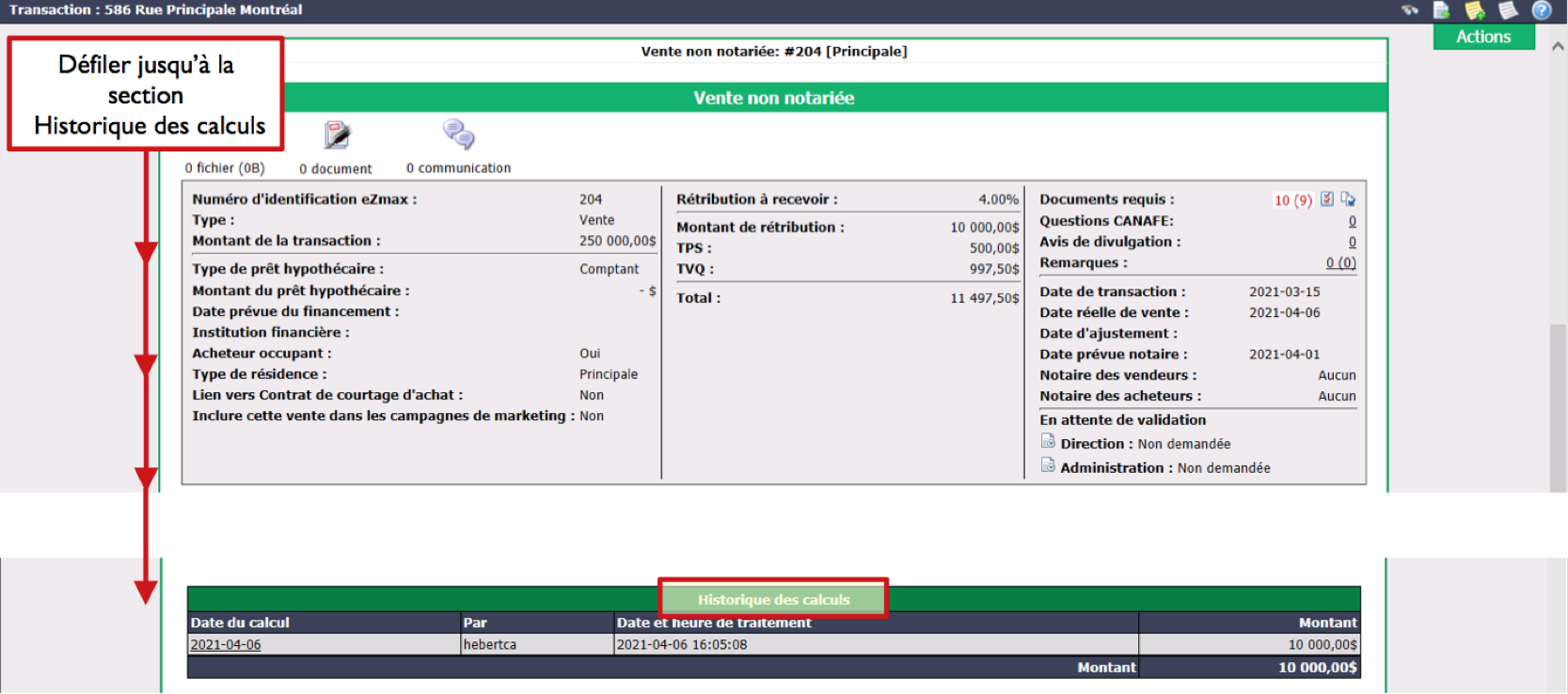Open the communication speech bubbles icon
Image resolution: width=1568 pixels, height=694 pixels.
(x=459, y=134)
